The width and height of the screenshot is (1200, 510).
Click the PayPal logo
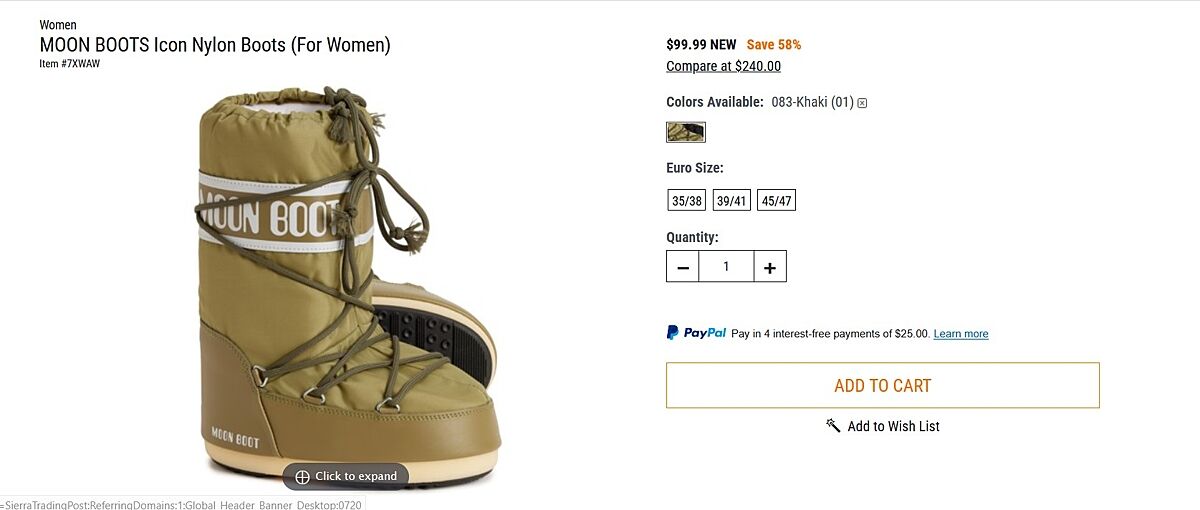[x=696, y=333]
